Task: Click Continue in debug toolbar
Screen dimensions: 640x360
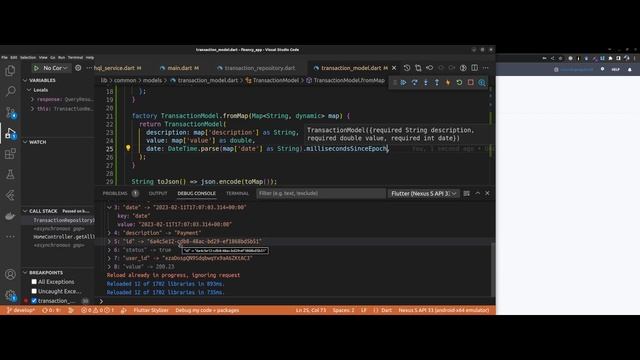Action: (x=403, y=82)
